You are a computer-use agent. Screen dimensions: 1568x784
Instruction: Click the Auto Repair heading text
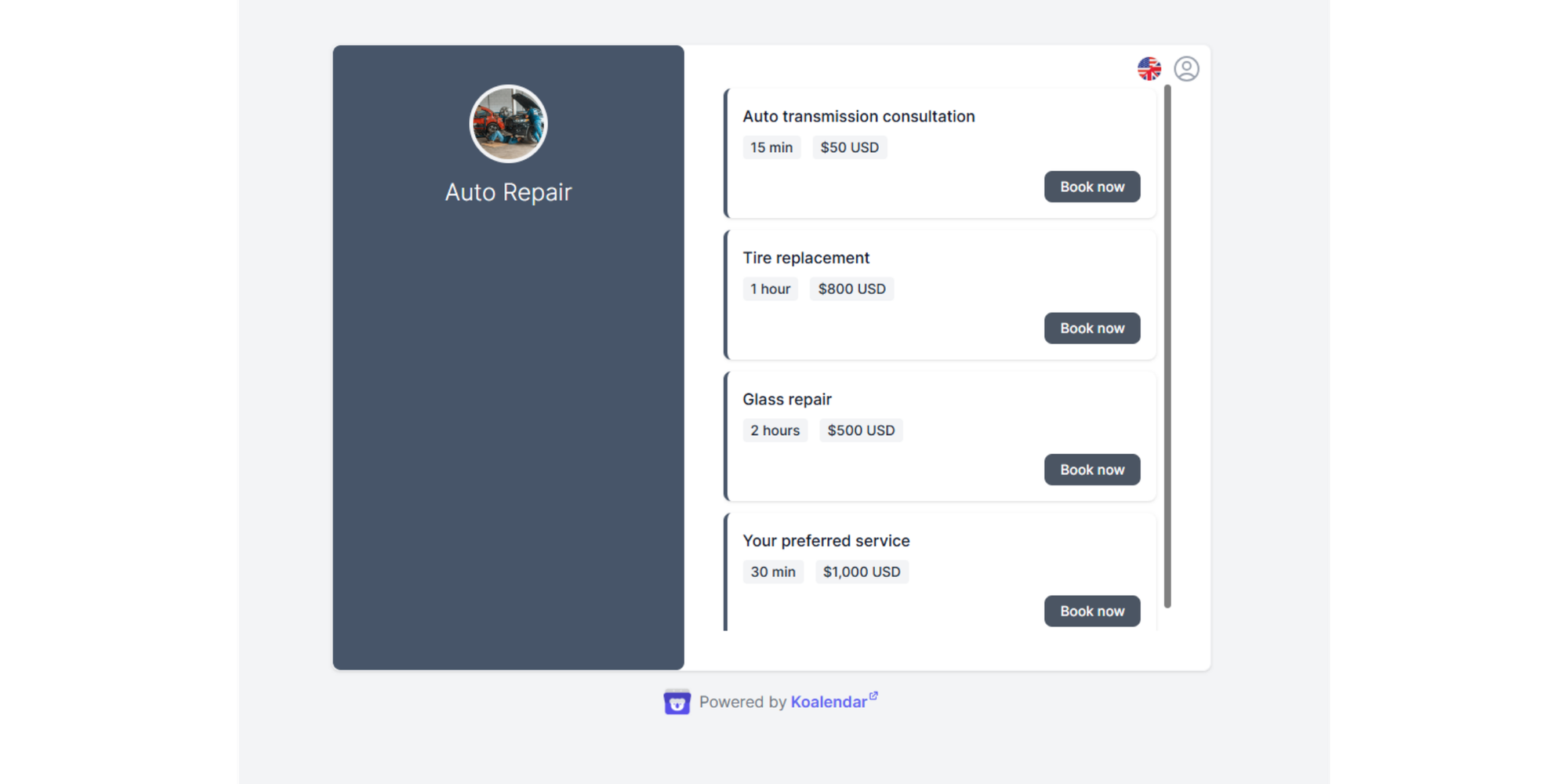click(508, 191)
